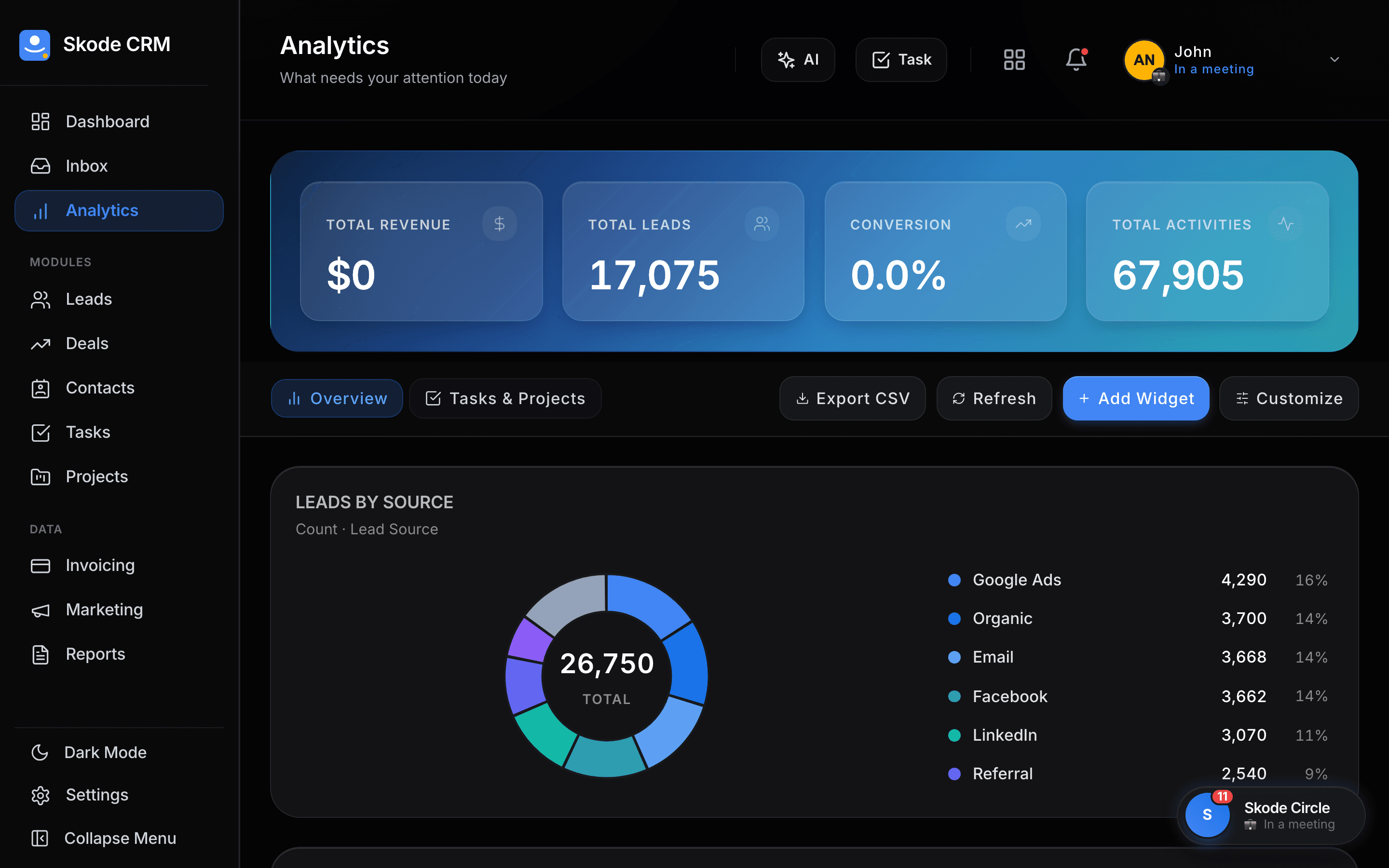Click the 26,750 total in donut center

tap(607, 664)
